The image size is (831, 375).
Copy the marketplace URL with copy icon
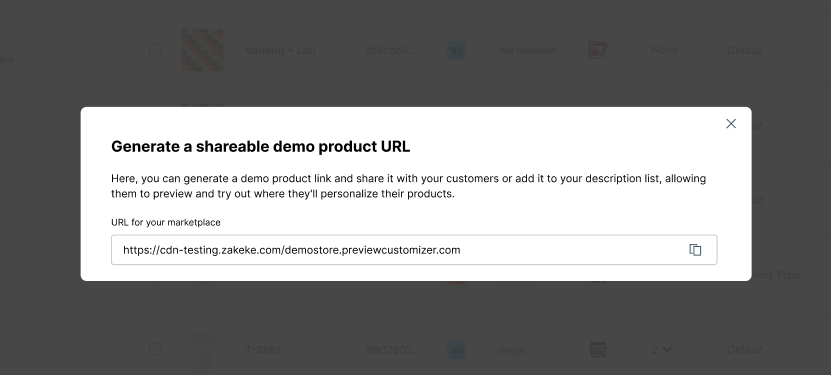(695, 250)
